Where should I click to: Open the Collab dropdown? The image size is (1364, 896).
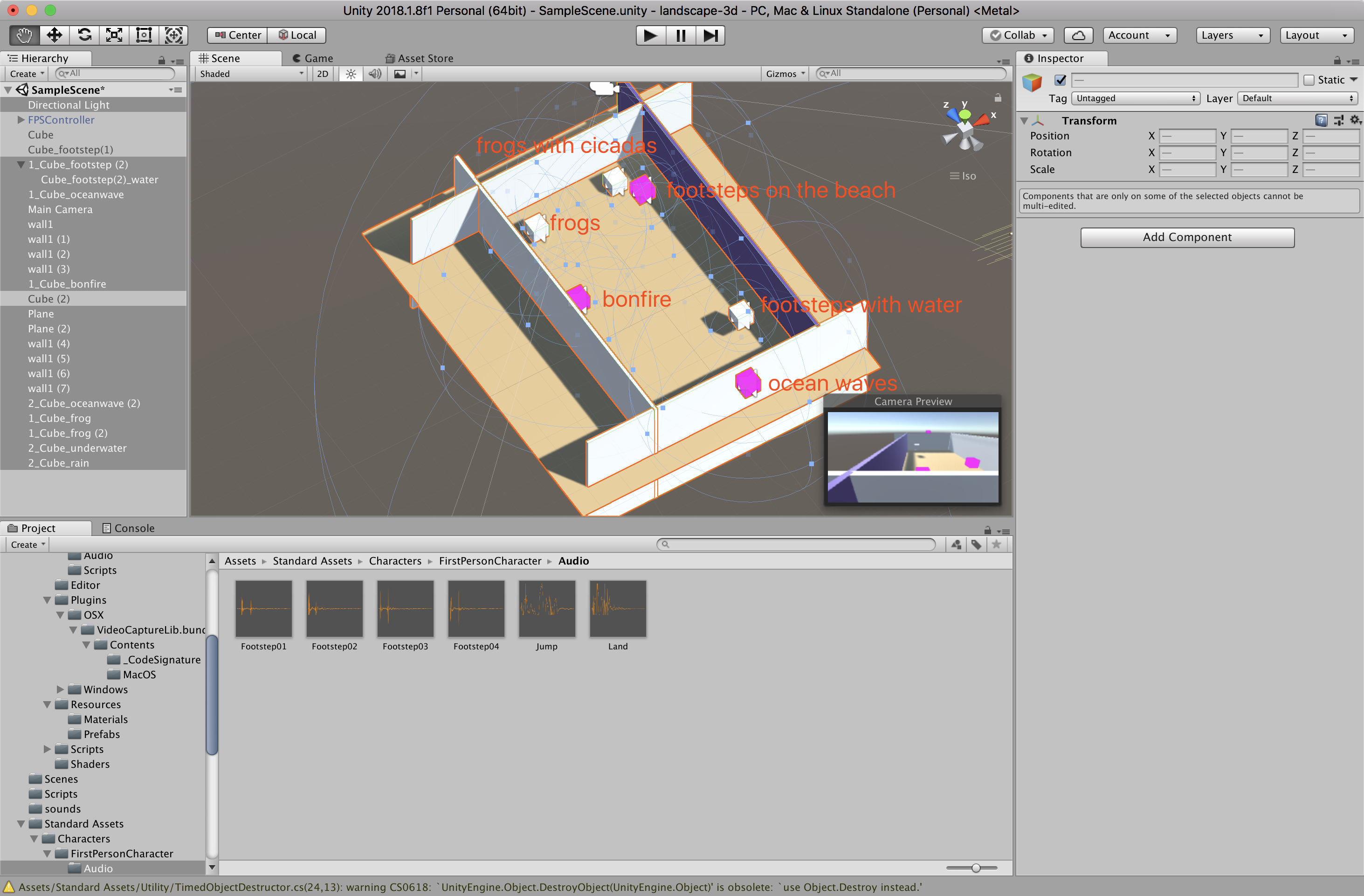1019,35
